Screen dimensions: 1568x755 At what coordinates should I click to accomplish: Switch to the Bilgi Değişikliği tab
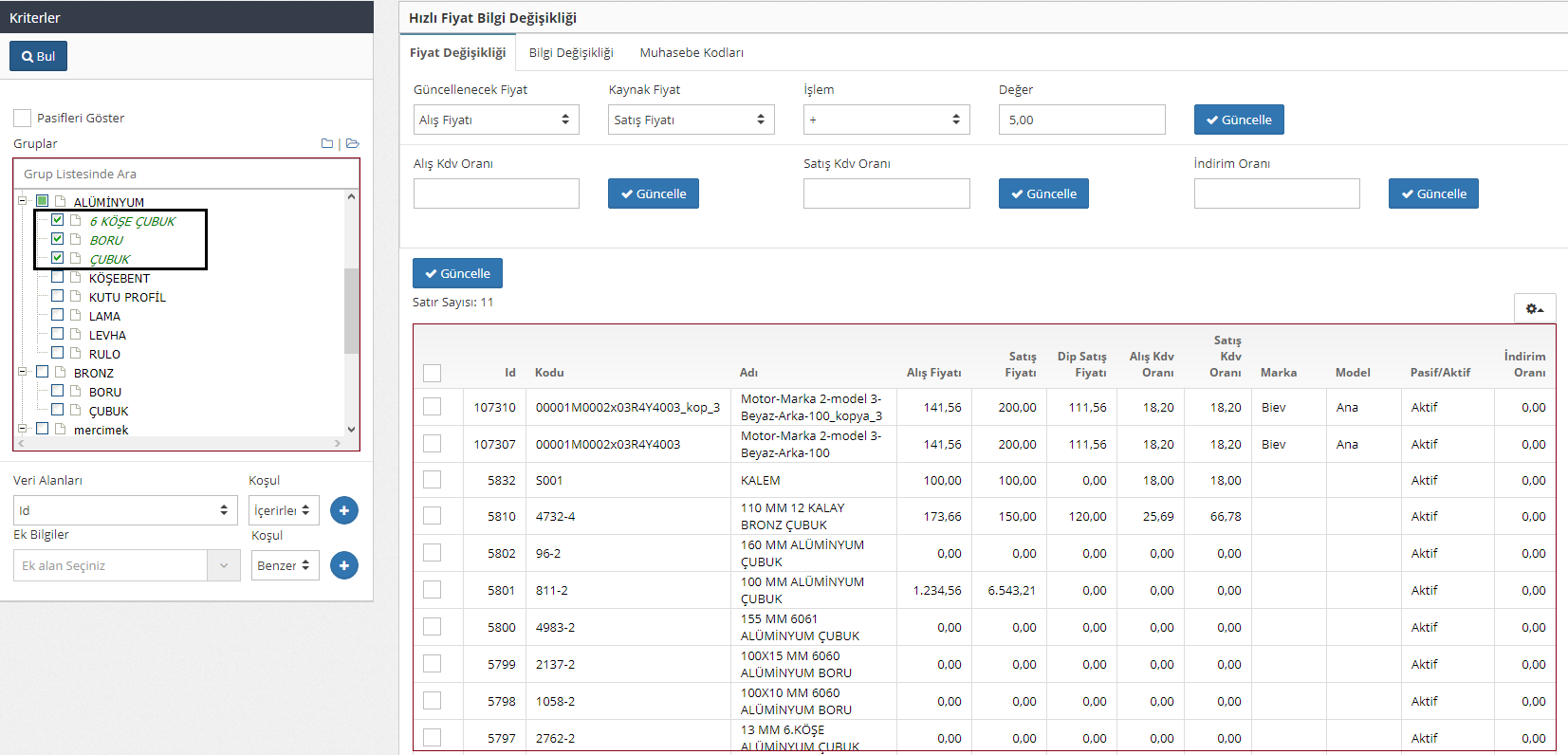(x=571, y=52)
